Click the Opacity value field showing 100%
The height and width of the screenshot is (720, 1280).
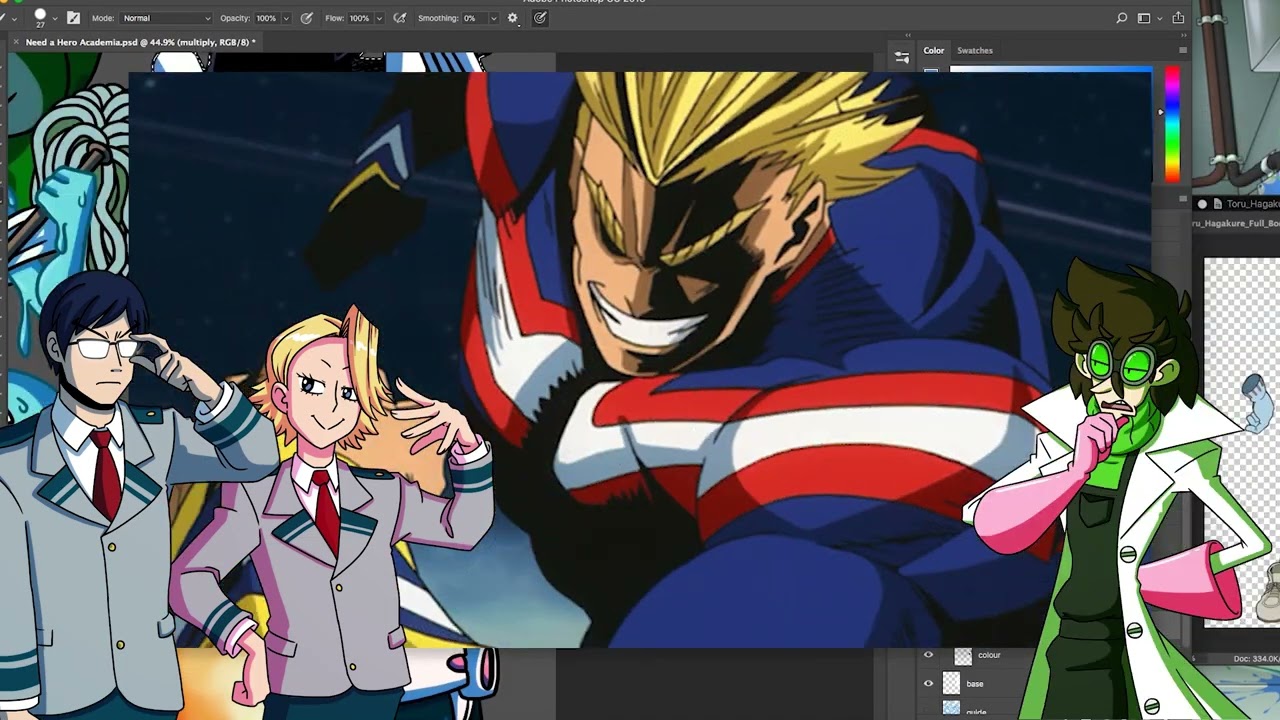266,18
